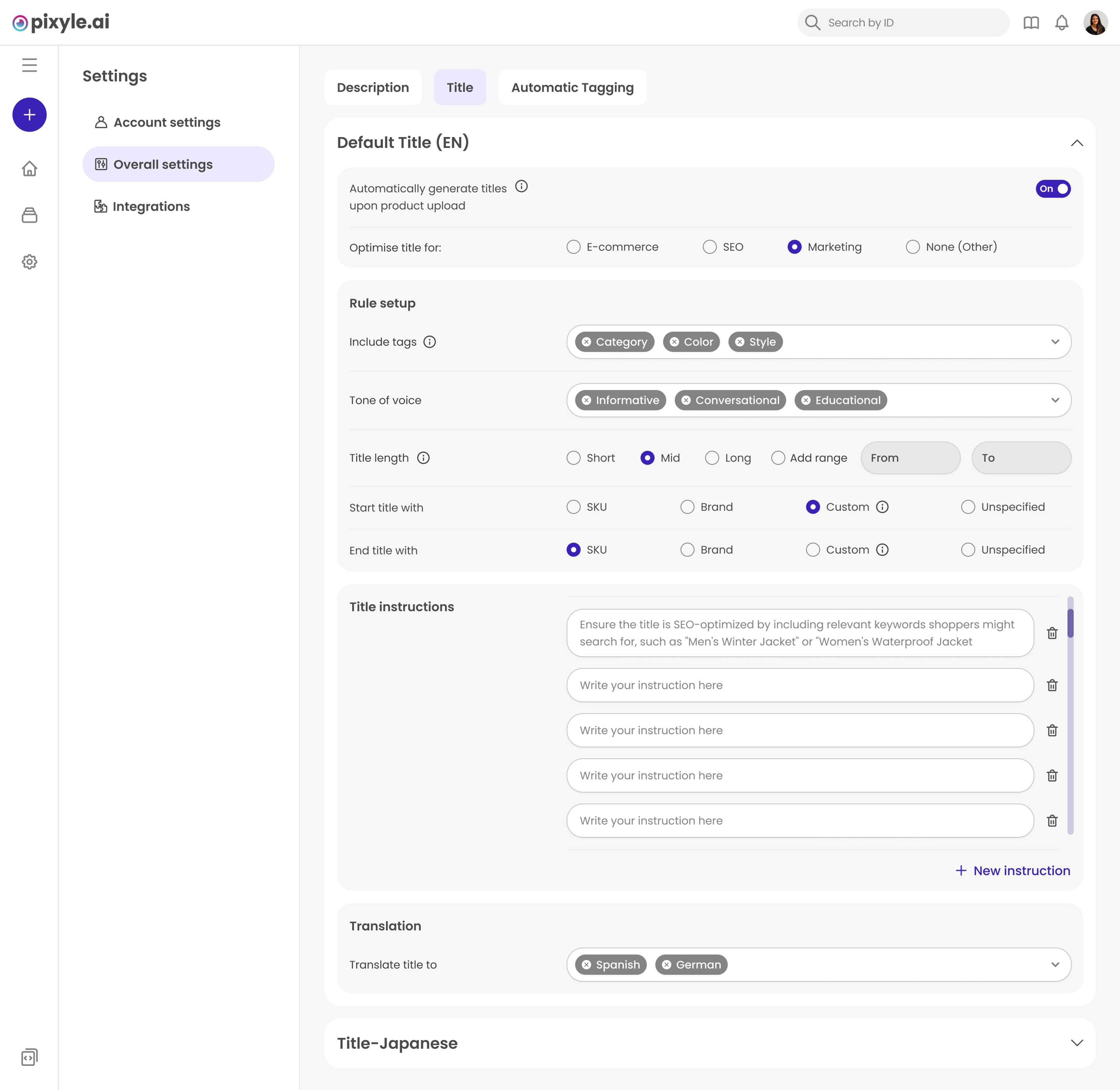The width and height of the screenshot is (1120, 1090).
Task: Start title with SKU
Action: click(x=573, y=506)
